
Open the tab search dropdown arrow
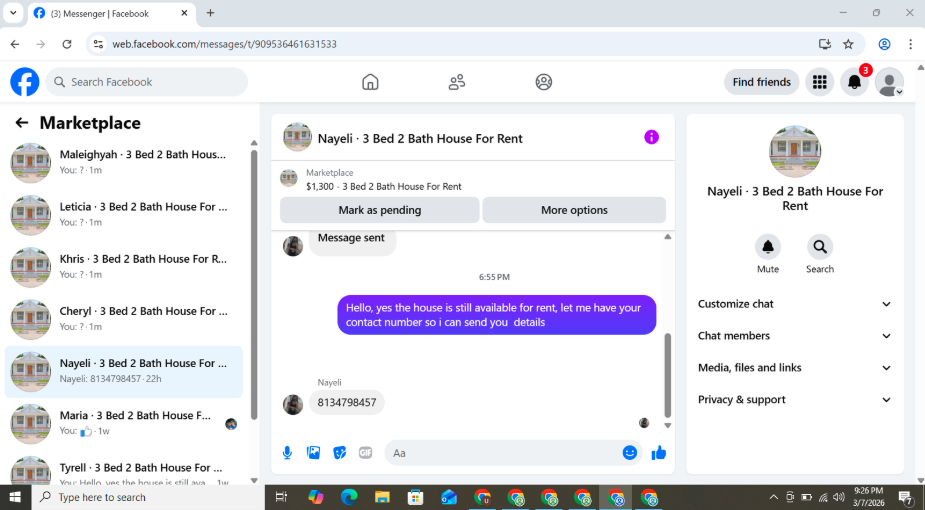pyautogui.click(x=13, y=13)
